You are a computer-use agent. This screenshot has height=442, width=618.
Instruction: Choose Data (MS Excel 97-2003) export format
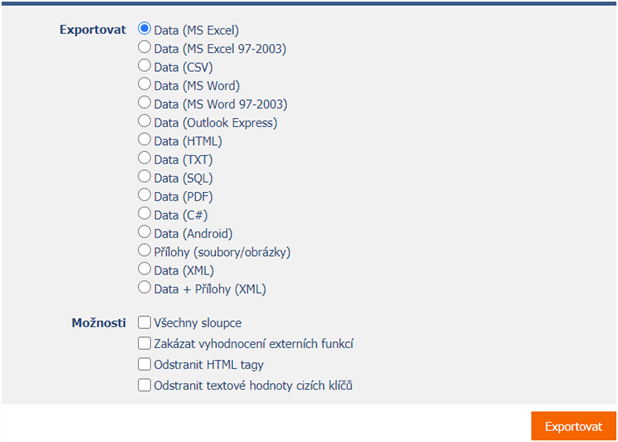click(144, 47)
